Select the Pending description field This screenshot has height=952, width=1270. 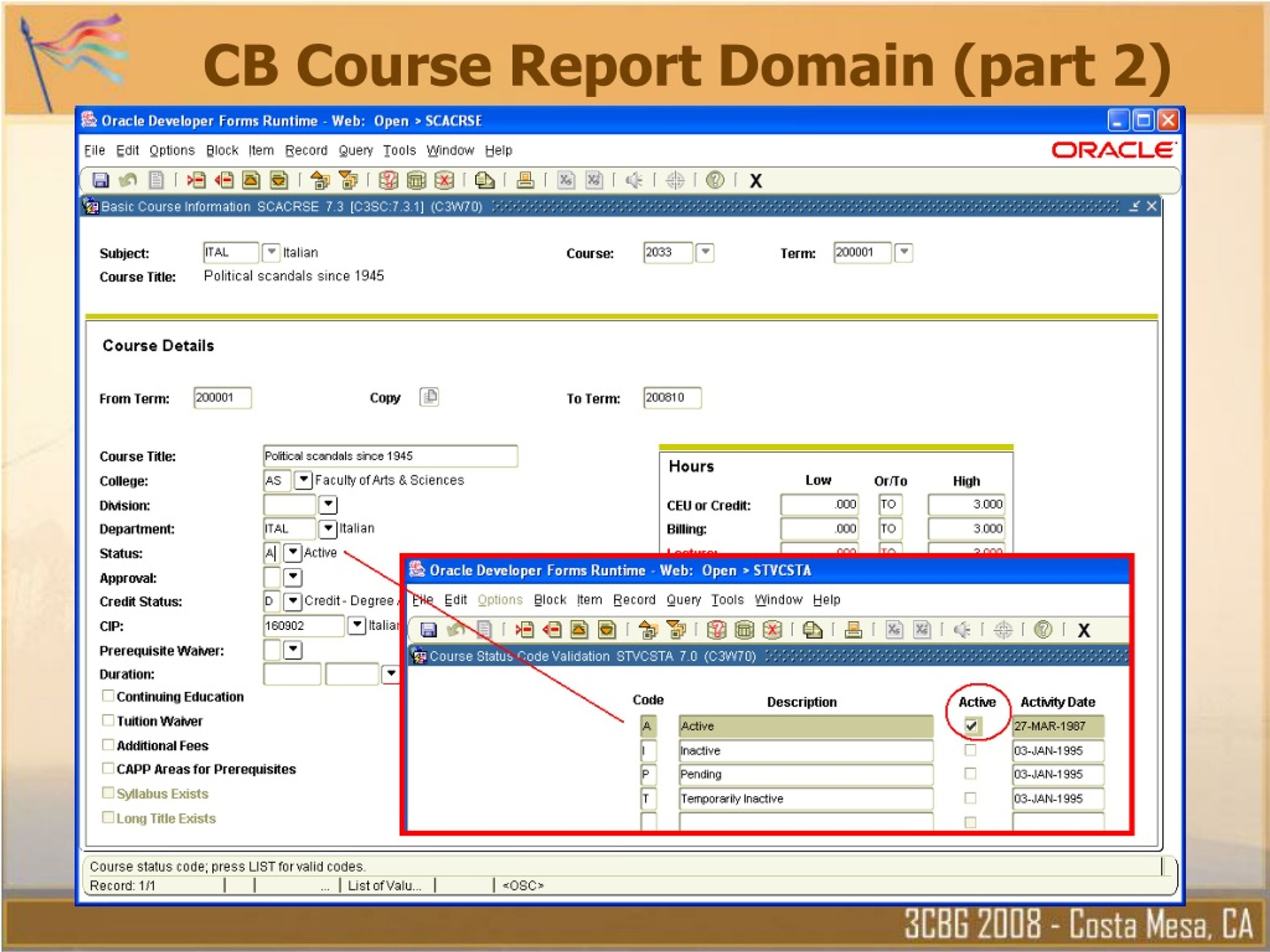click(806, 774)
